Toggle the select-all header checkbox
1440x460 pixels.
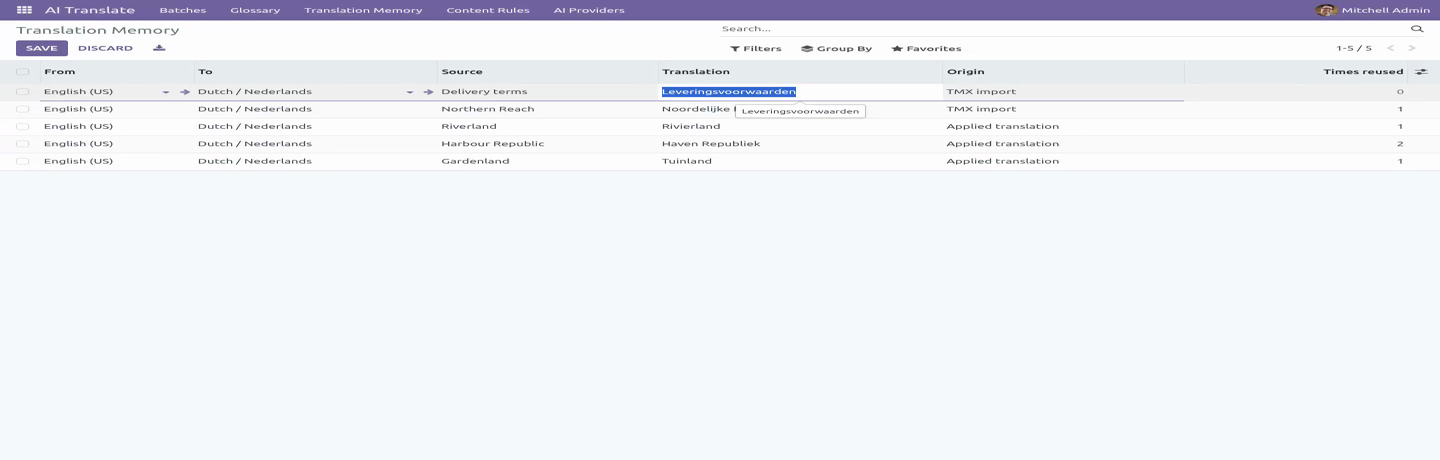(22, 72)
